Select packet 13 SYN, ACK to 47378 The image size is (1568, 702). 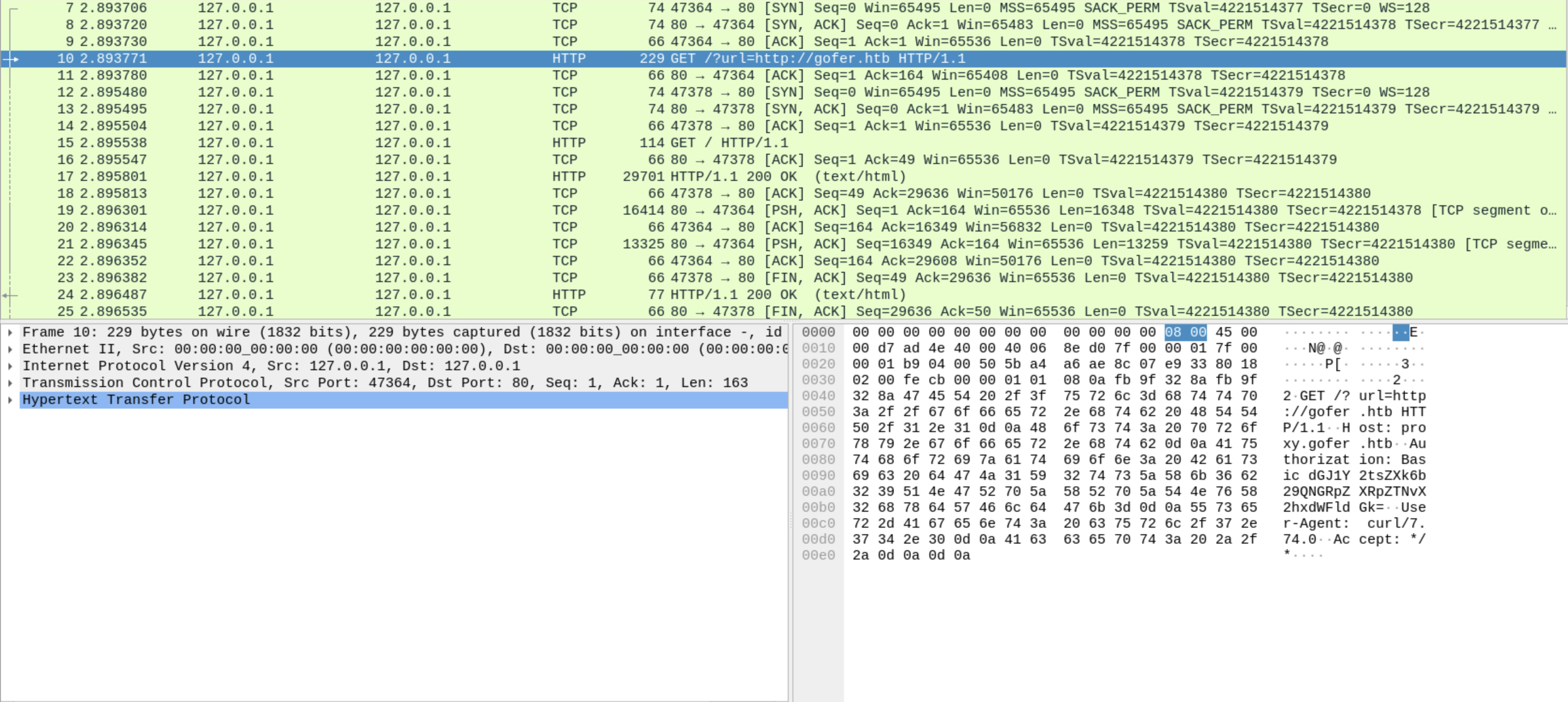784,110
